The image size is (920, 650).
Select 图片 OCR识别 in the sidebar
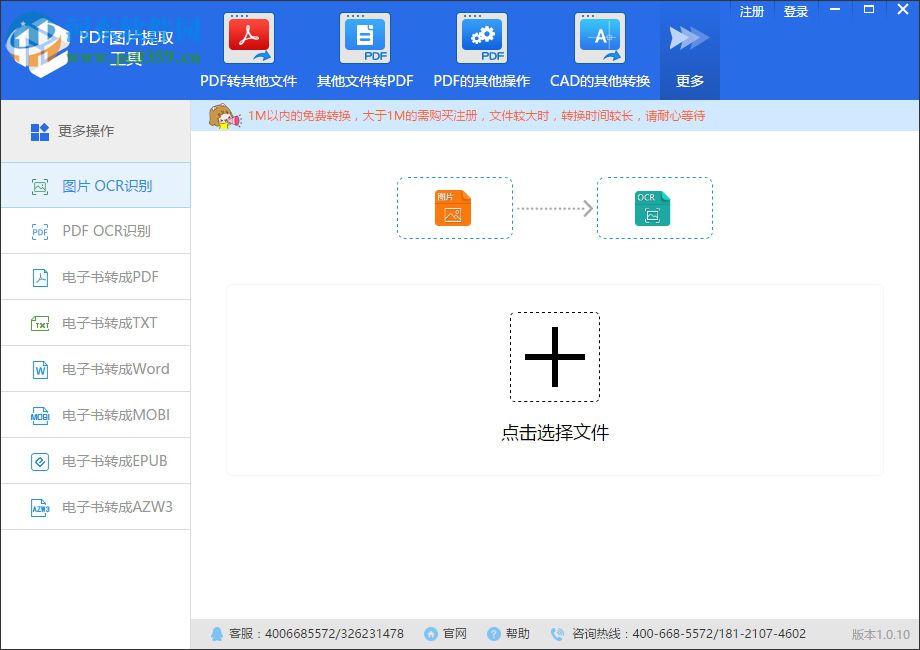[95, 185]
